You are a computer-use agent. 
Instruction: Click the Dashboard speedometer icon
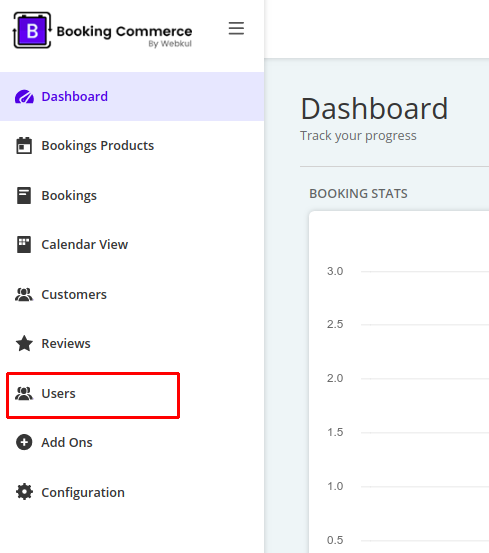point(24,97)
